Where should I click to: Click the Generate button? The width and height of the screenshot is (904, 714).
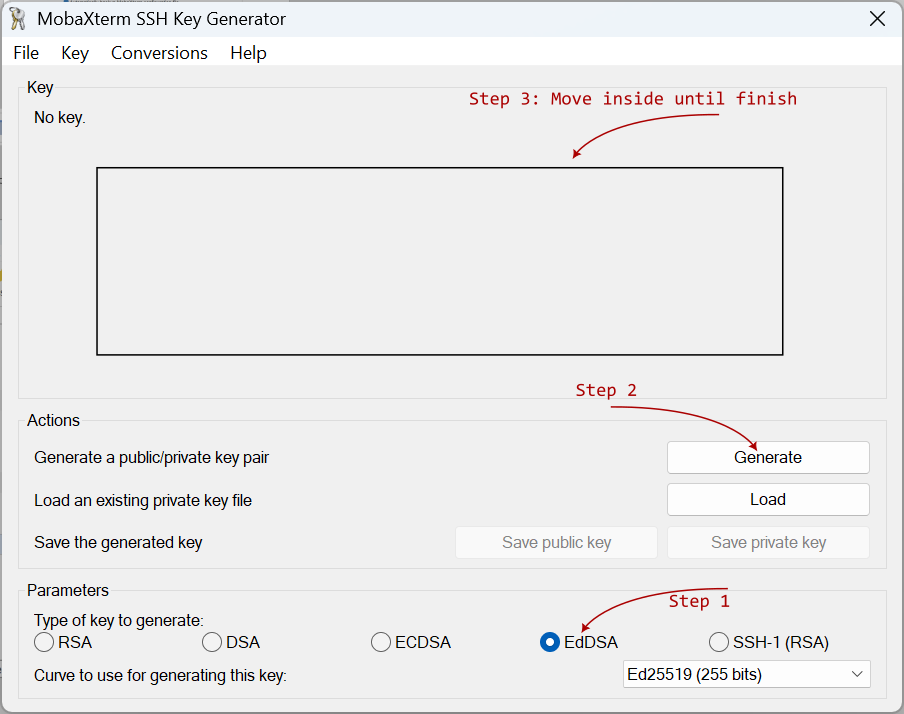(x=768, y=457)
